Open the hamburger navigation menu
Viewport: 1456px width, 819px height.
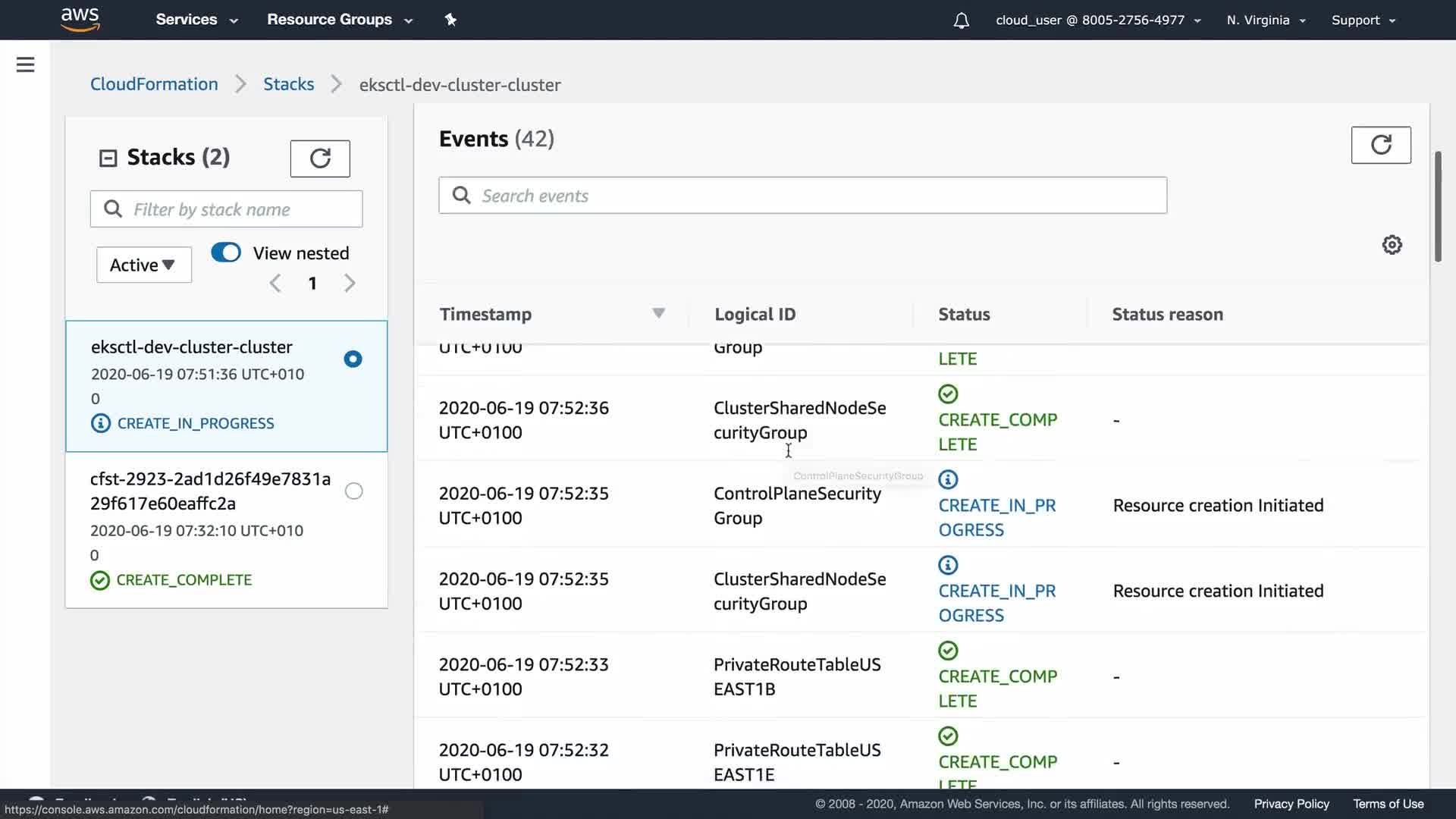point(25,64)
